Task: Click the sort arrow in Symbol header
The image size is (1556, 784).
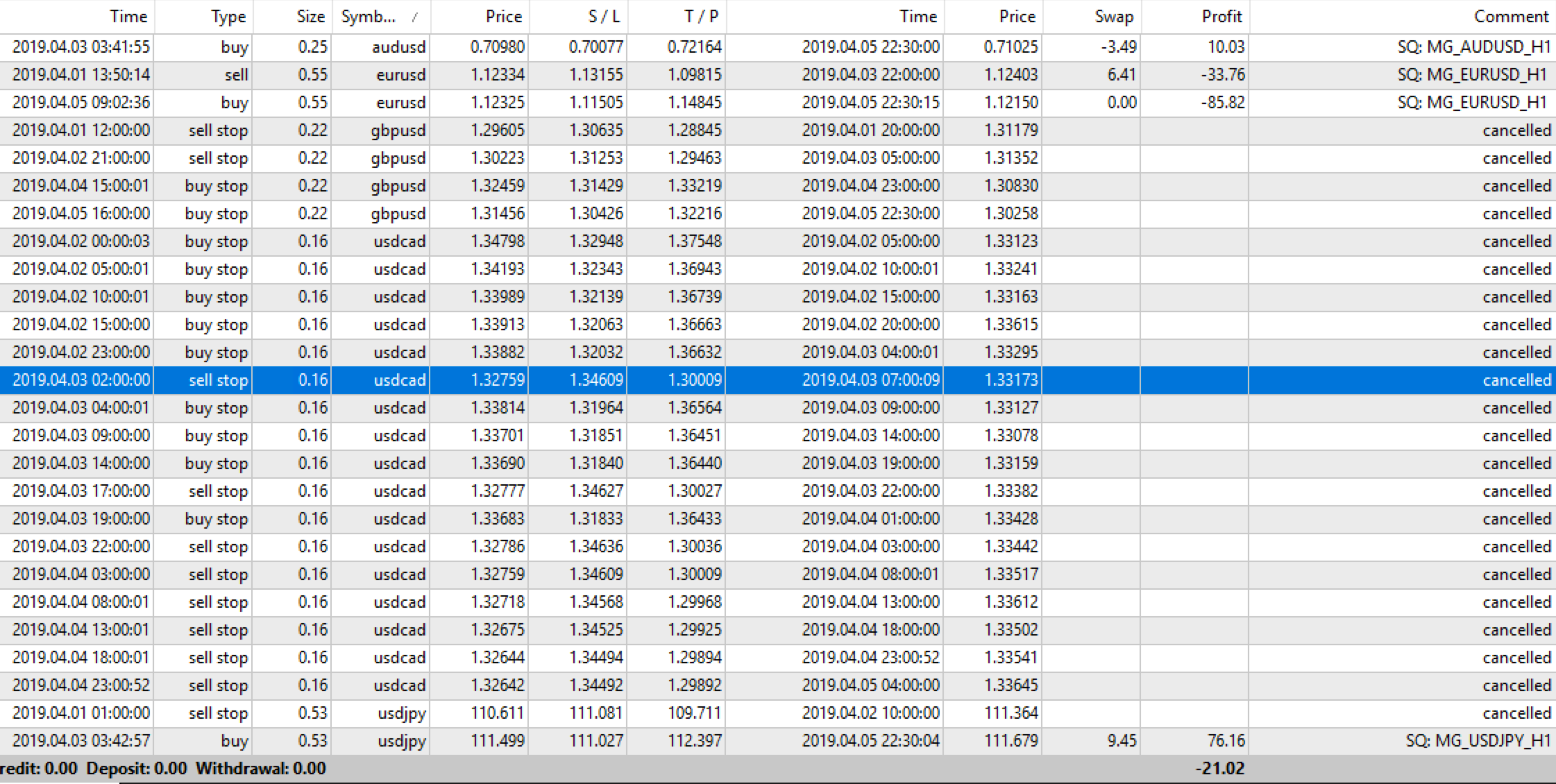Action: [414, 17]
